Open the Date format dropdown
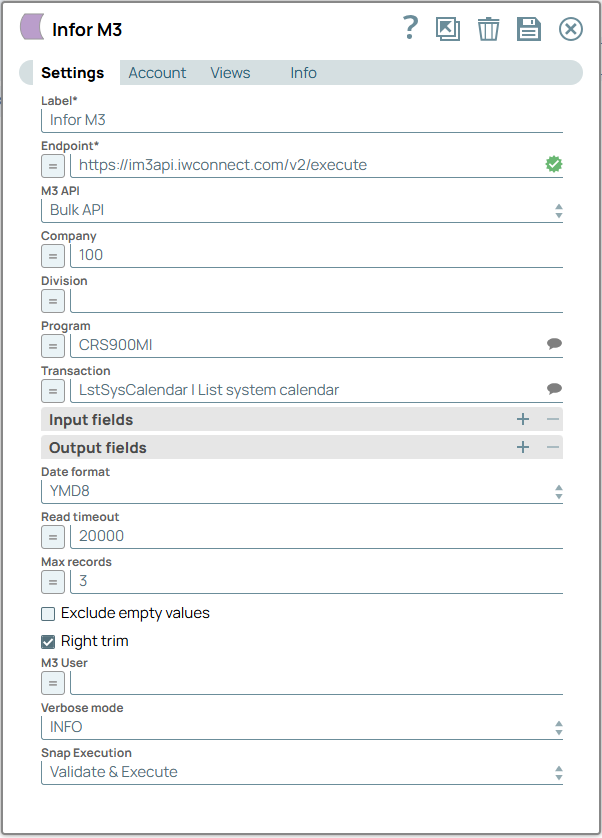Viewport: 602px width, 838px height. pos(556,491)
